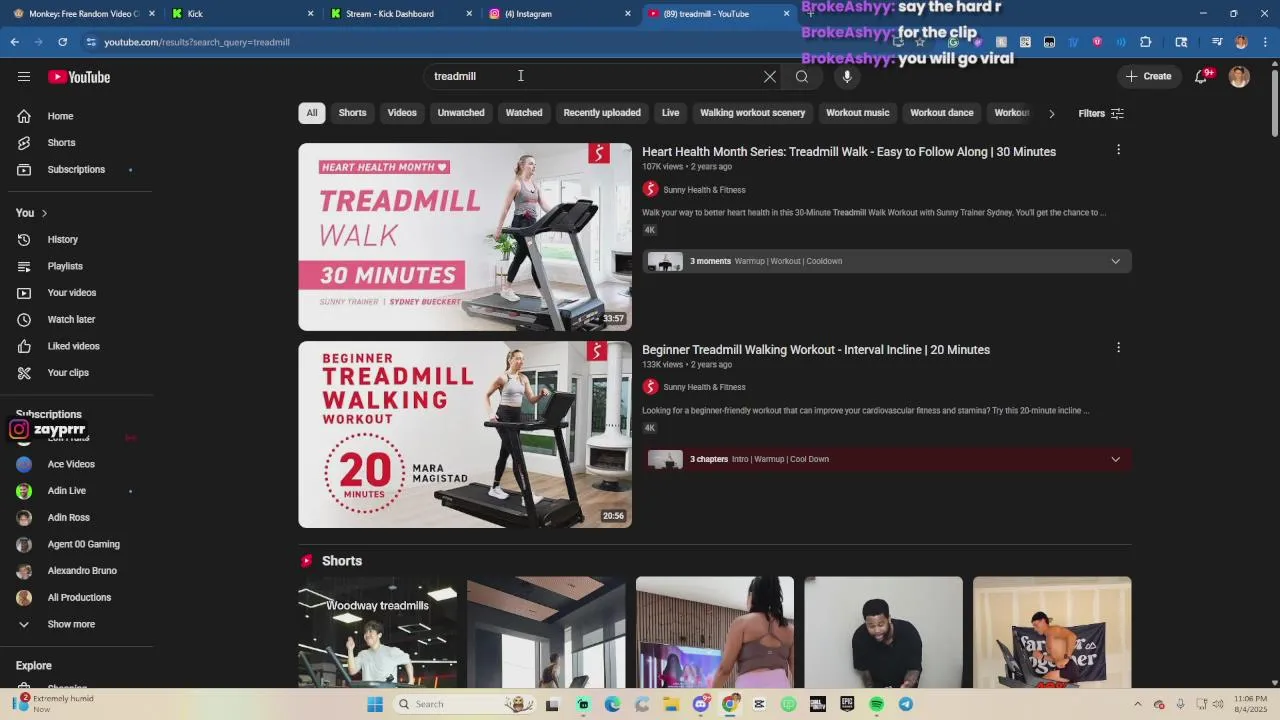Open Windows Start menu

[375, 704]
